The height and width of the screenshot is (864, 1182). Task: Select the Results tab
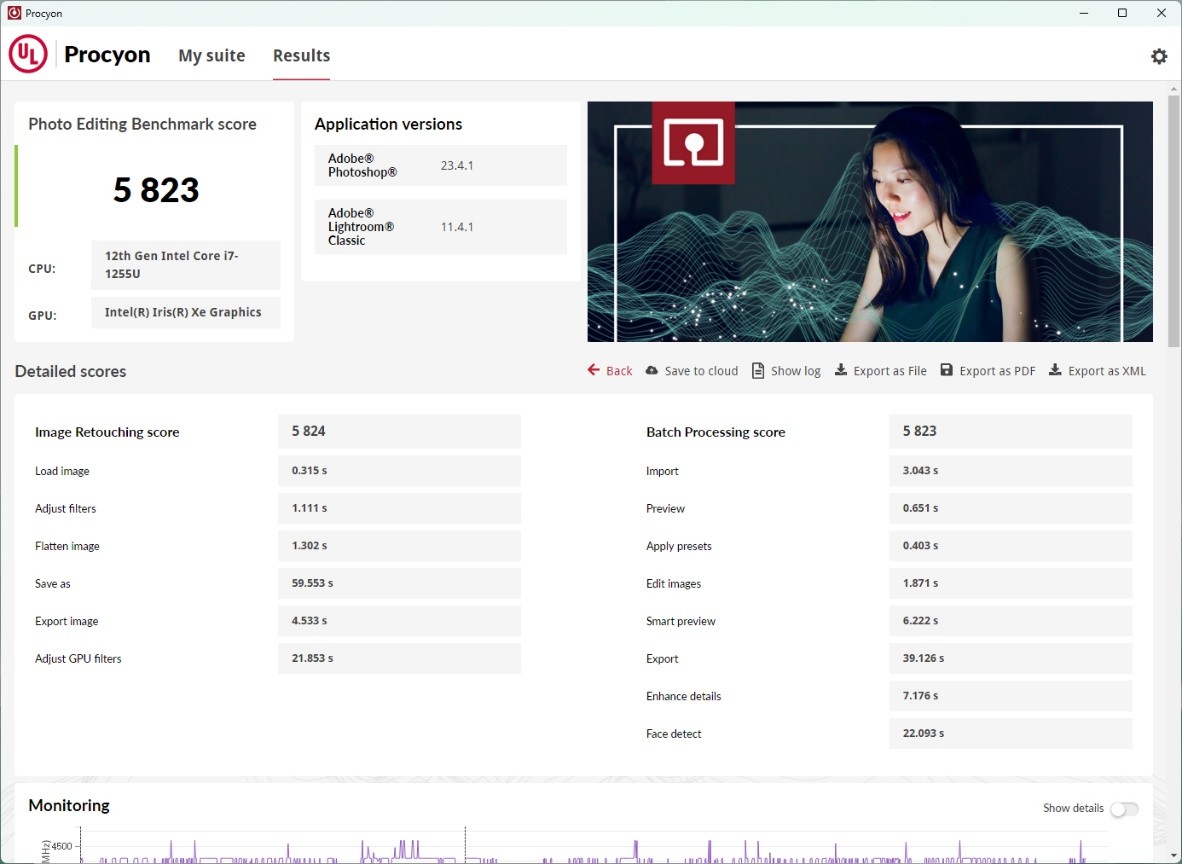point(301,56)
